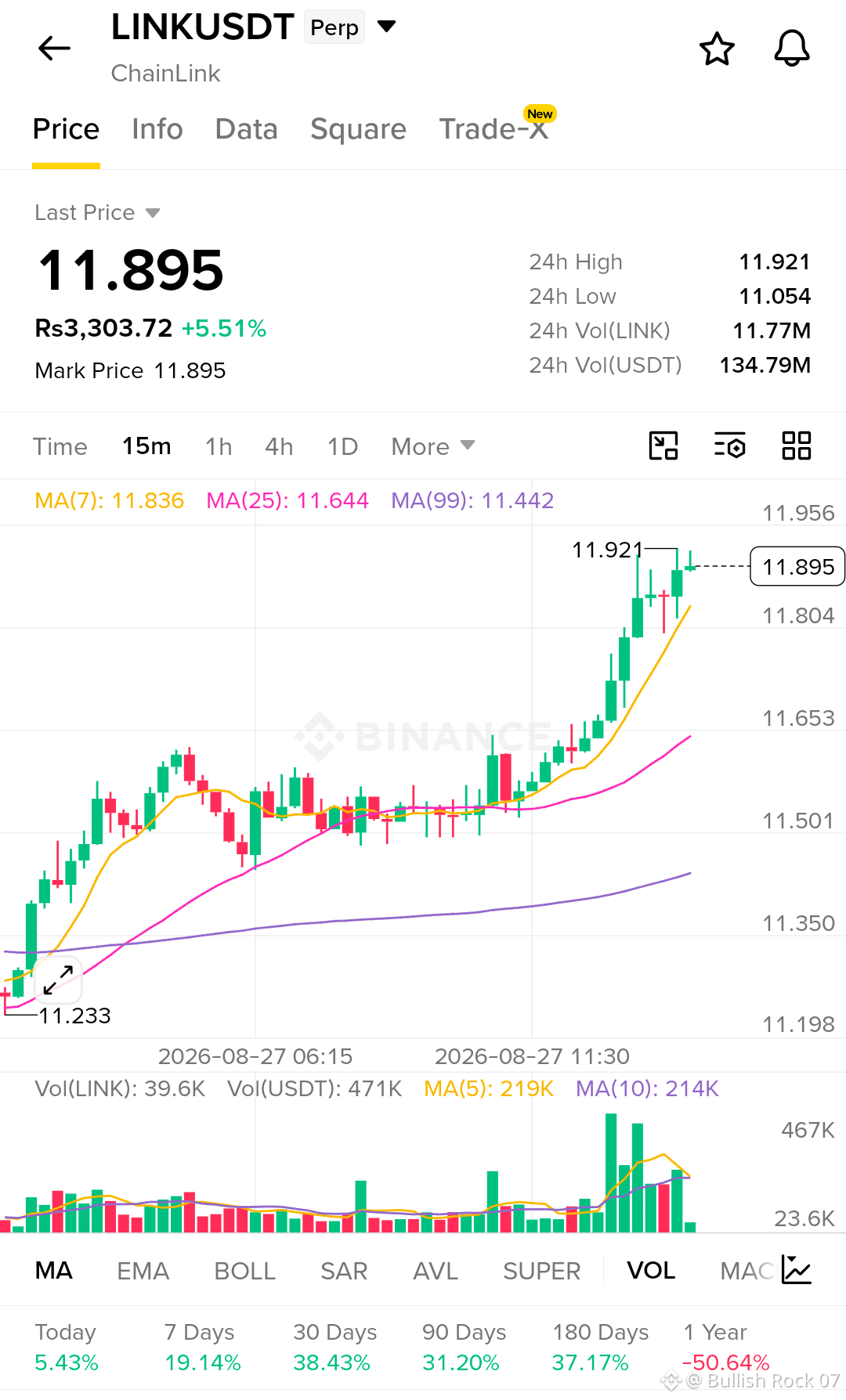The width and height of the screenshot is (846, 1400).
Task: Toggle the MA overlay indicator
Action: (54, 1270)
